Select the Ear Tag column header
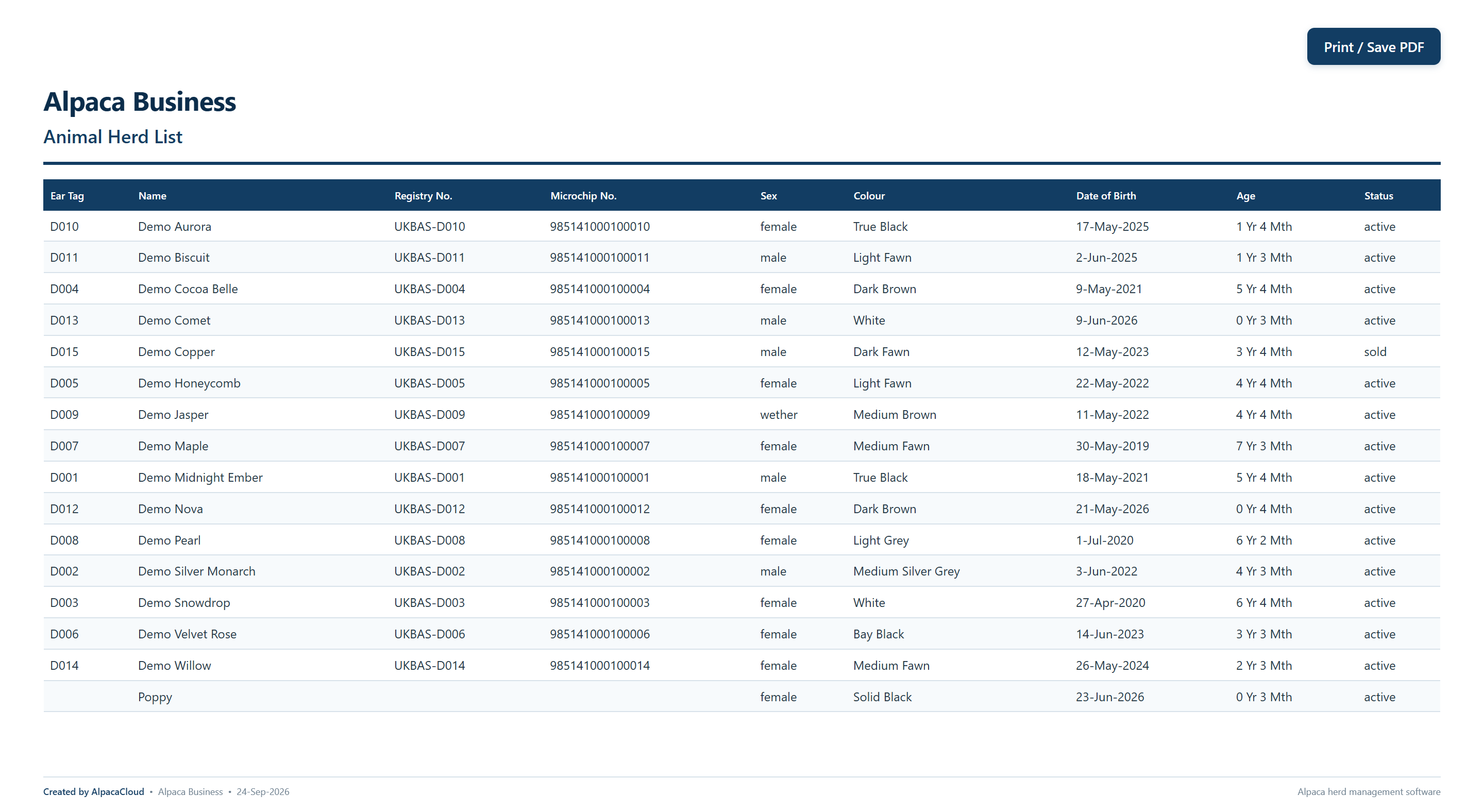1483x812 pixels. click(67, 196)
